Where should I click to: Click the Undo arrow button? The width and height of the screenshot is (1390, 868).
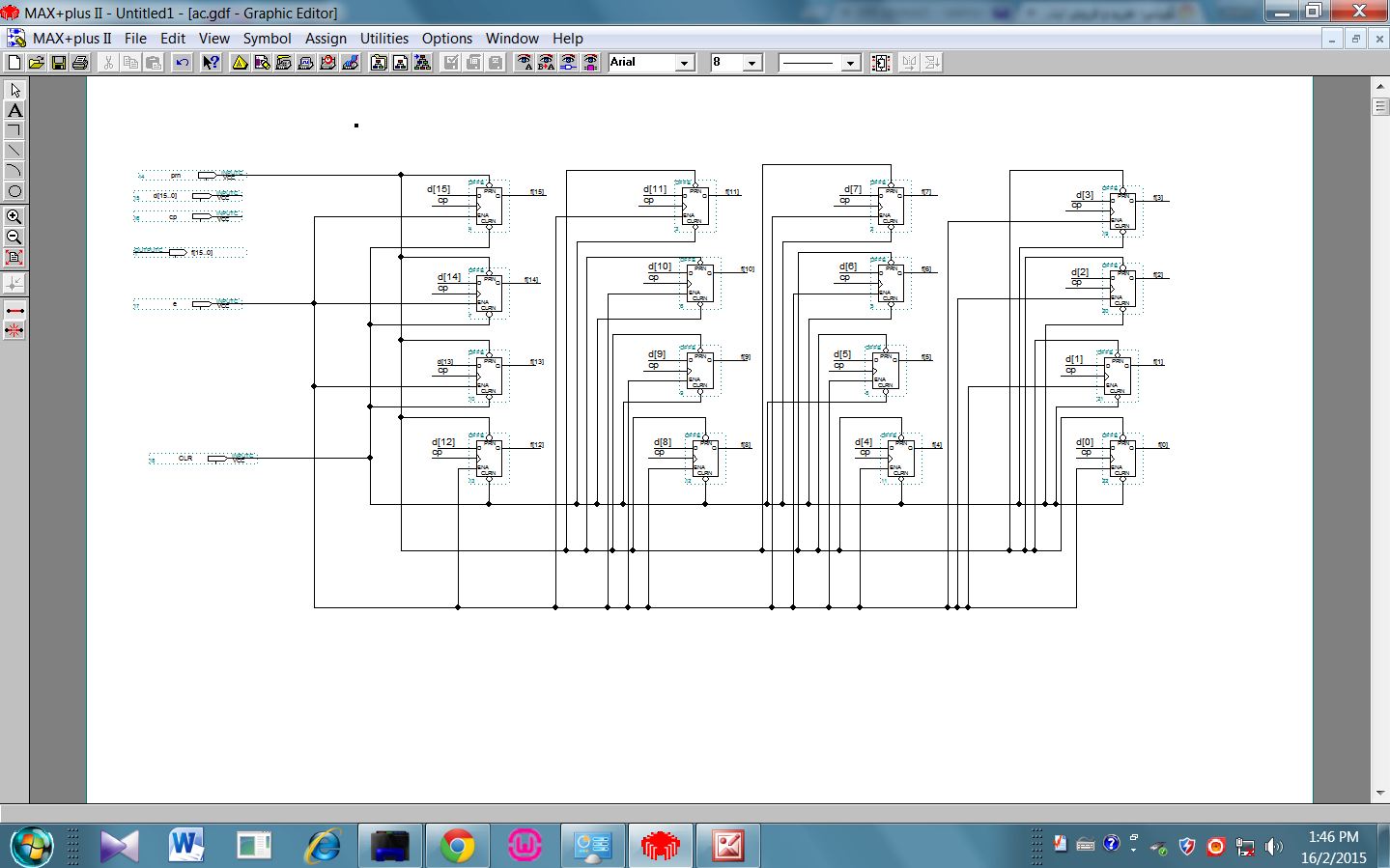coord(182,63)
